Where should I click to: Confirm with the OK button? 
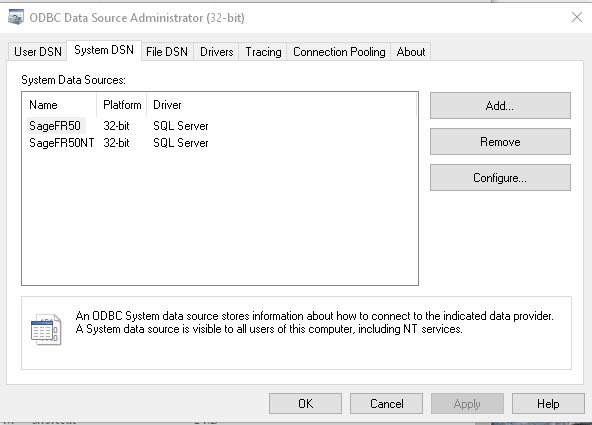coord(305,403)
